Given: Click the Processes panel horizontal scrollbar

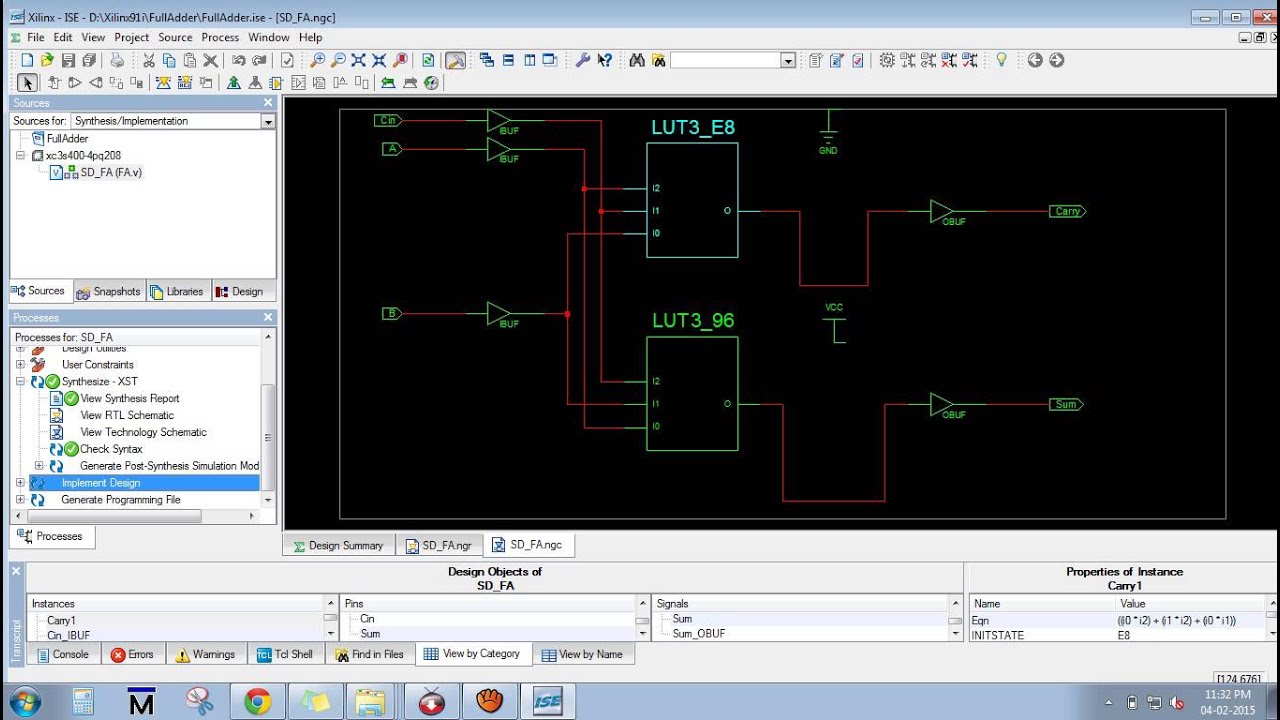Looking at the screenshot, I should [x=115, y=516].
